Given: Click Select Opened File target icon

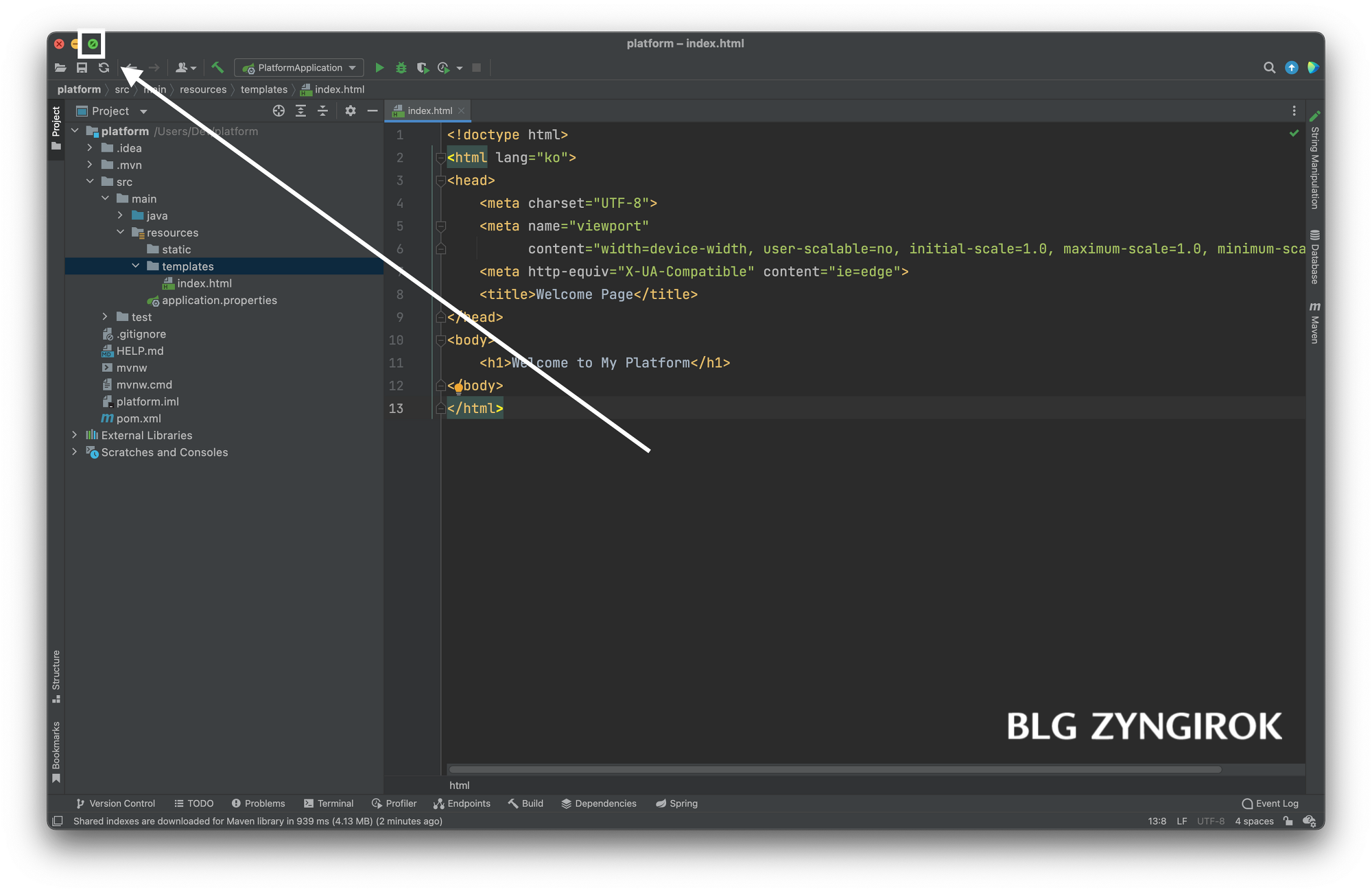Looking at the screenshot, I should click(x=279, y=110).
